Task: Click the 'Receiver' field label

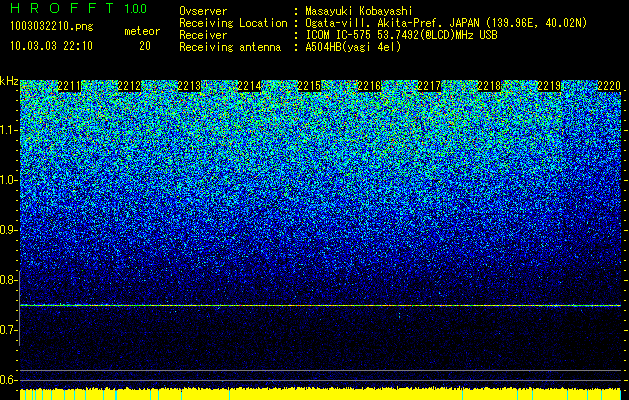Action: [203, 35]
